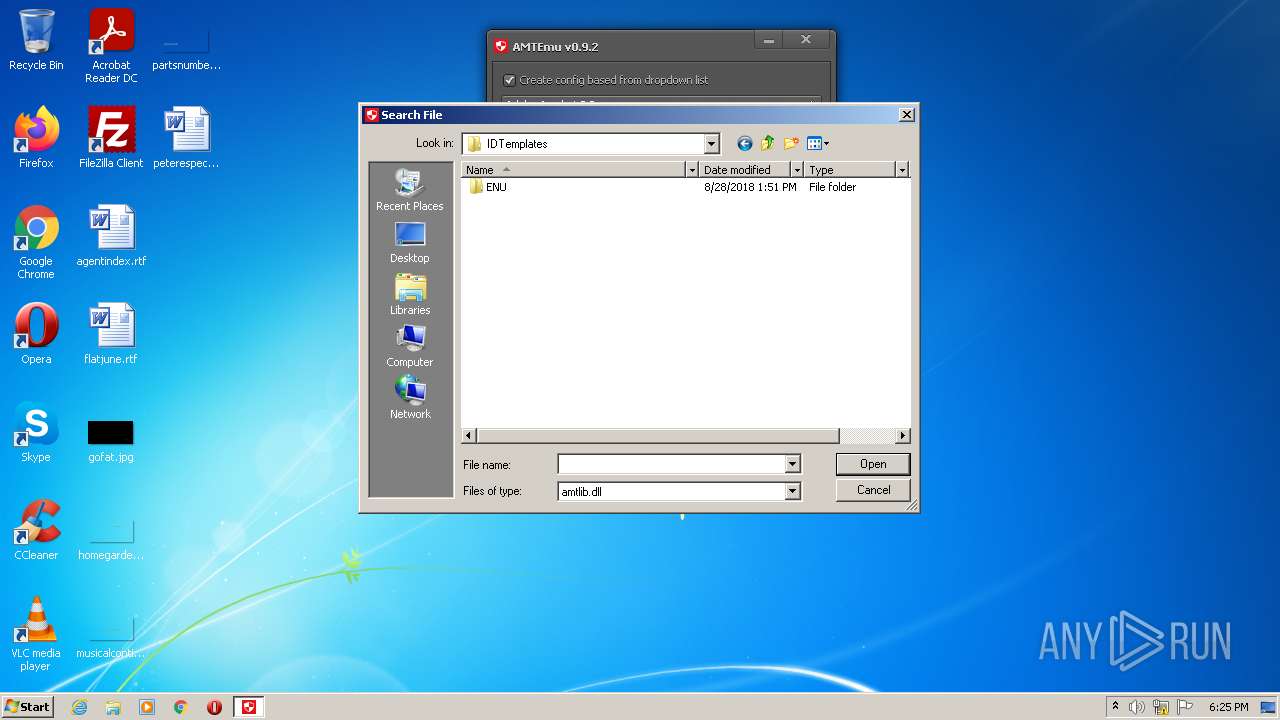The image size is (1280, 720).
Task: Open Recycle Bin desktop icon
Action: pyautogui.click(x=36, y=40)
